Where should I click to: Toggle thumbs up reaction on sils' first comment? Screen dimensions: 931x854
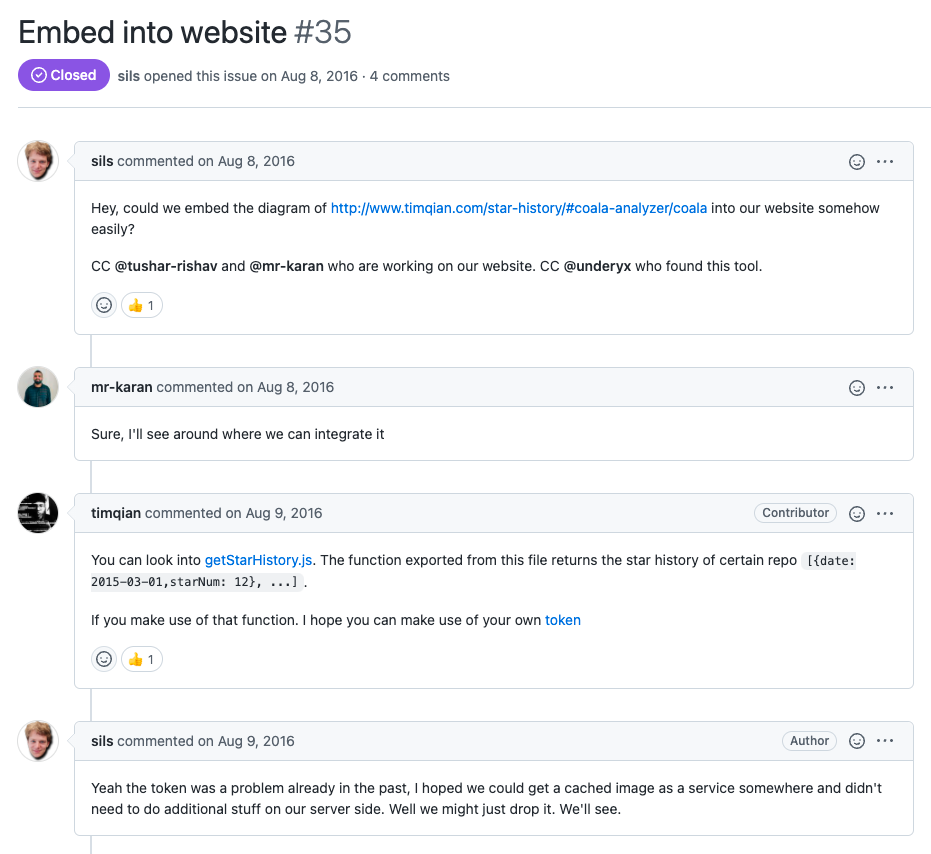142,305
